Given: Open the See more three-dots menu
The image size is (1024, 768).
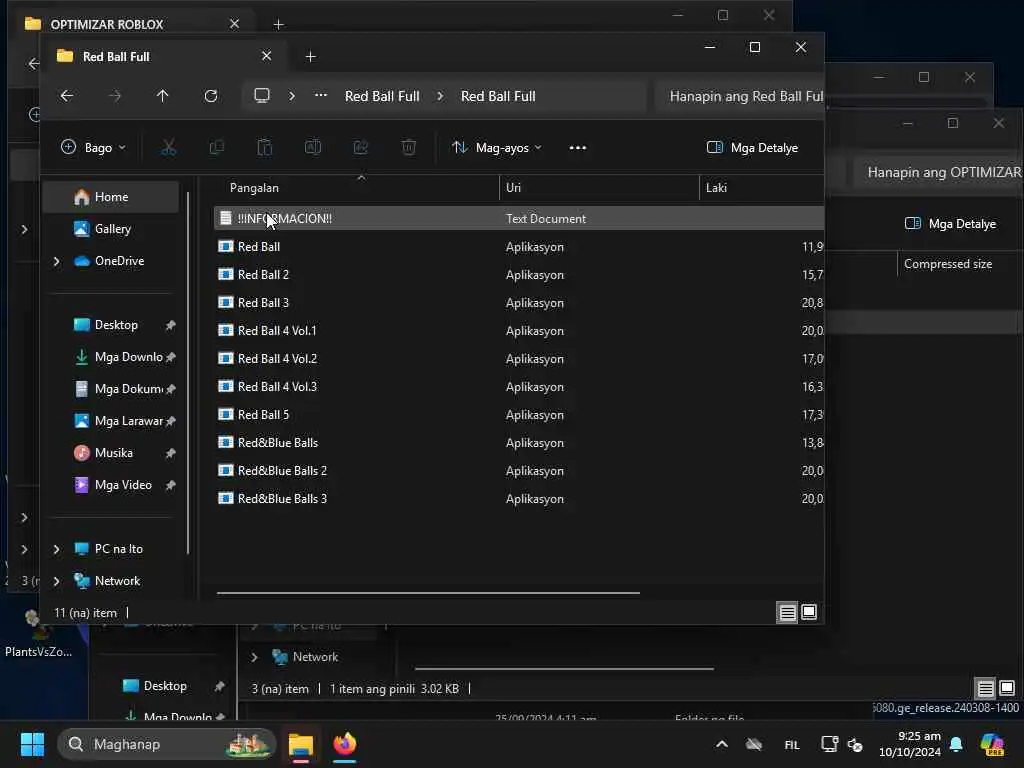Looking at the screenshot, I should pos(577,148).
